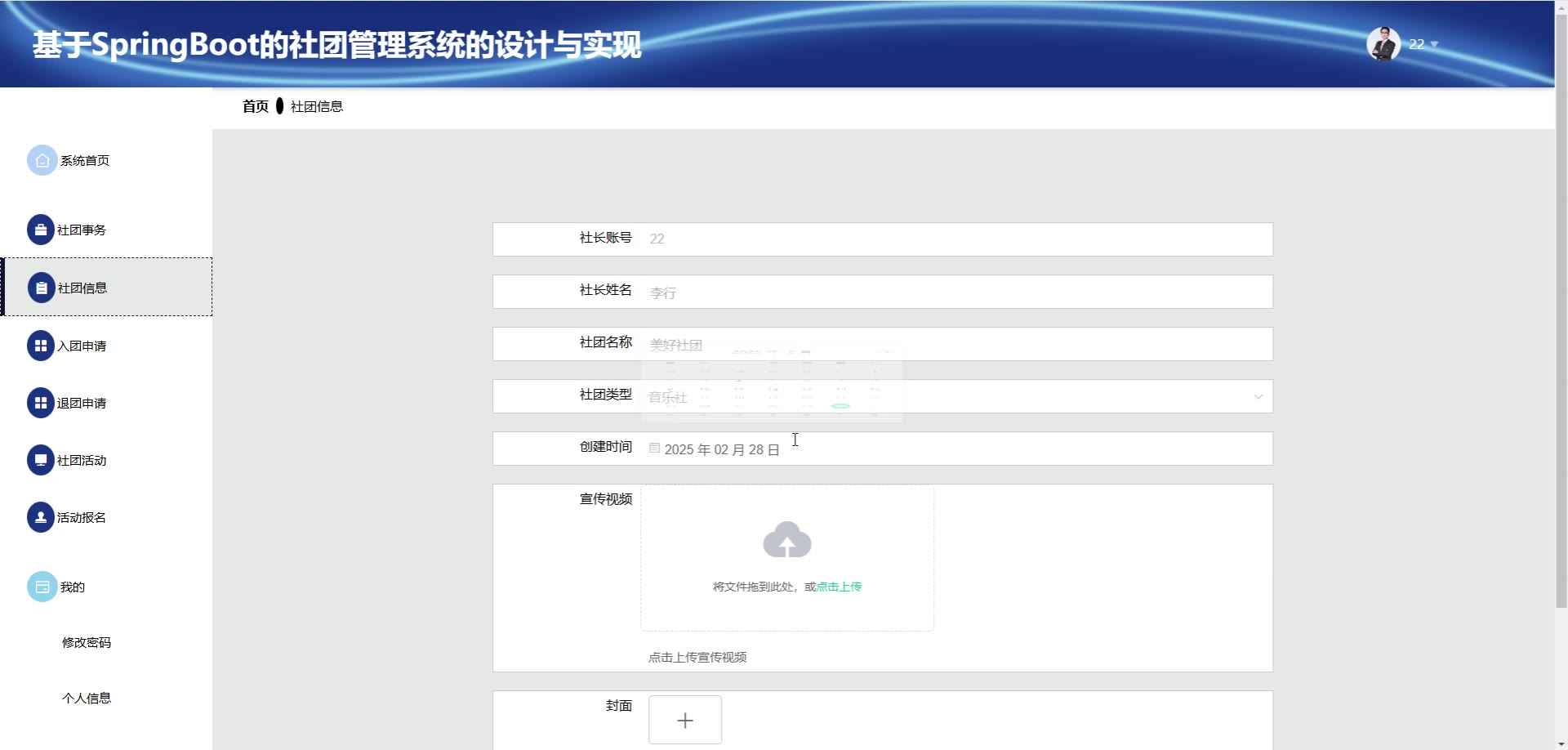Open the 社团活动 menu item

106,460
